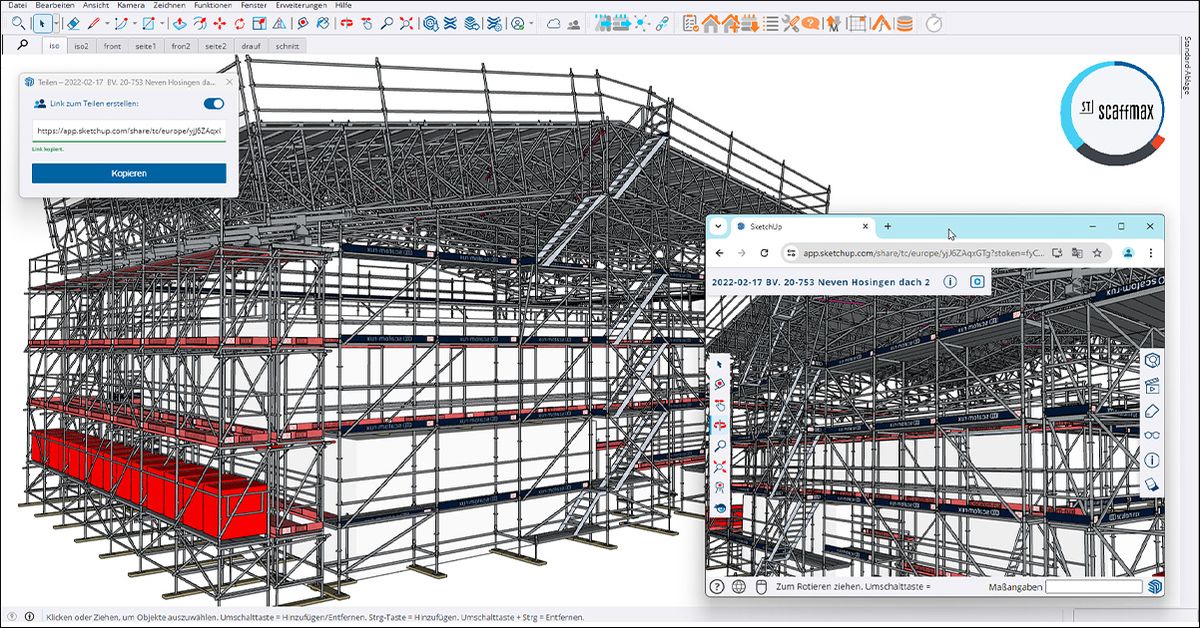1200x628 pixels.
Task: Click the help question mark in browser viewer
Action: coord(717,587)
